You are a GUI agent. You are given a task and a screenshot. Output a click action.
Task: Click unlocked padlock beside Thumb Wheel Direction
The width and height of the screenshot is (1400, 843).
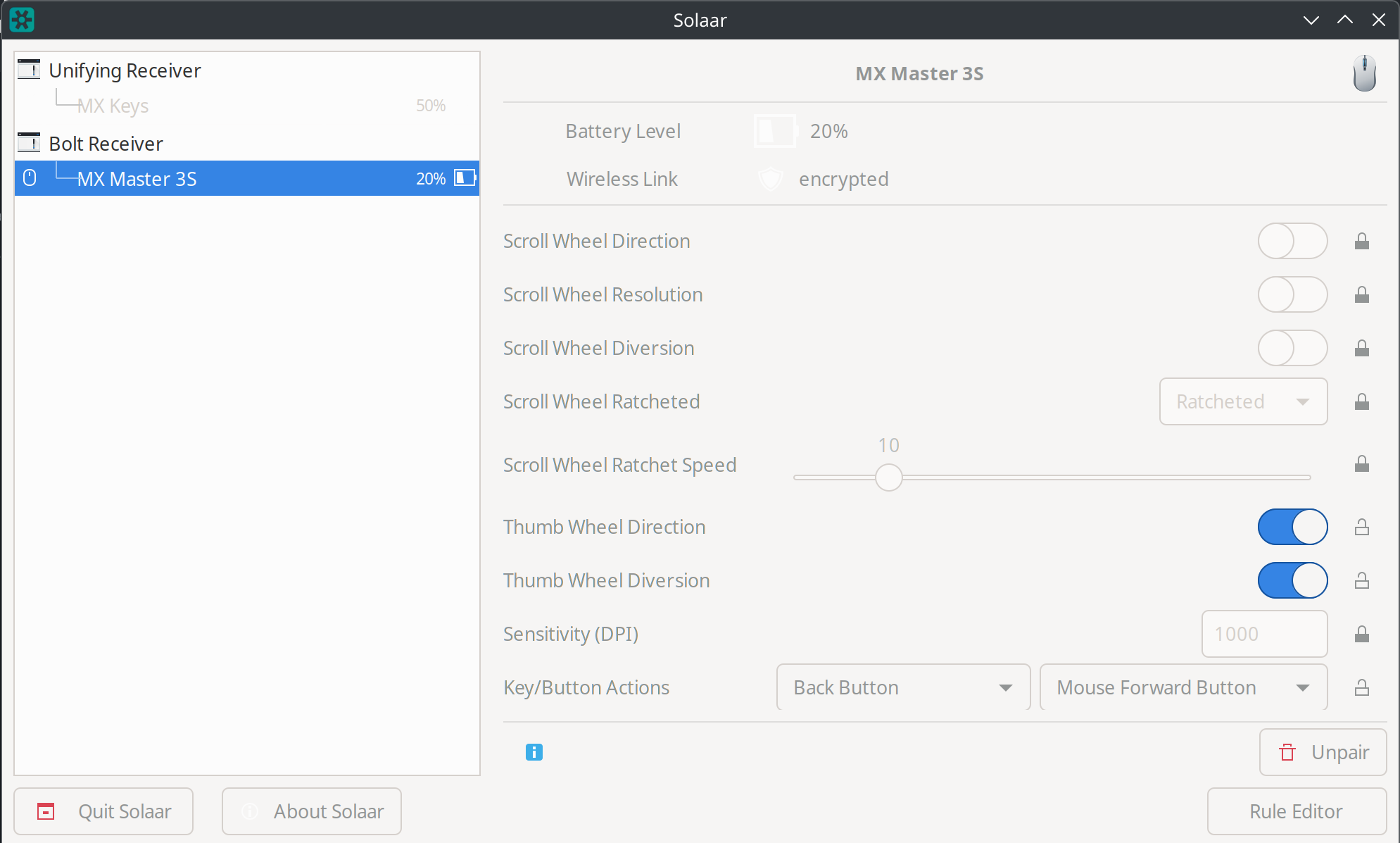[x=1361, y=527]
